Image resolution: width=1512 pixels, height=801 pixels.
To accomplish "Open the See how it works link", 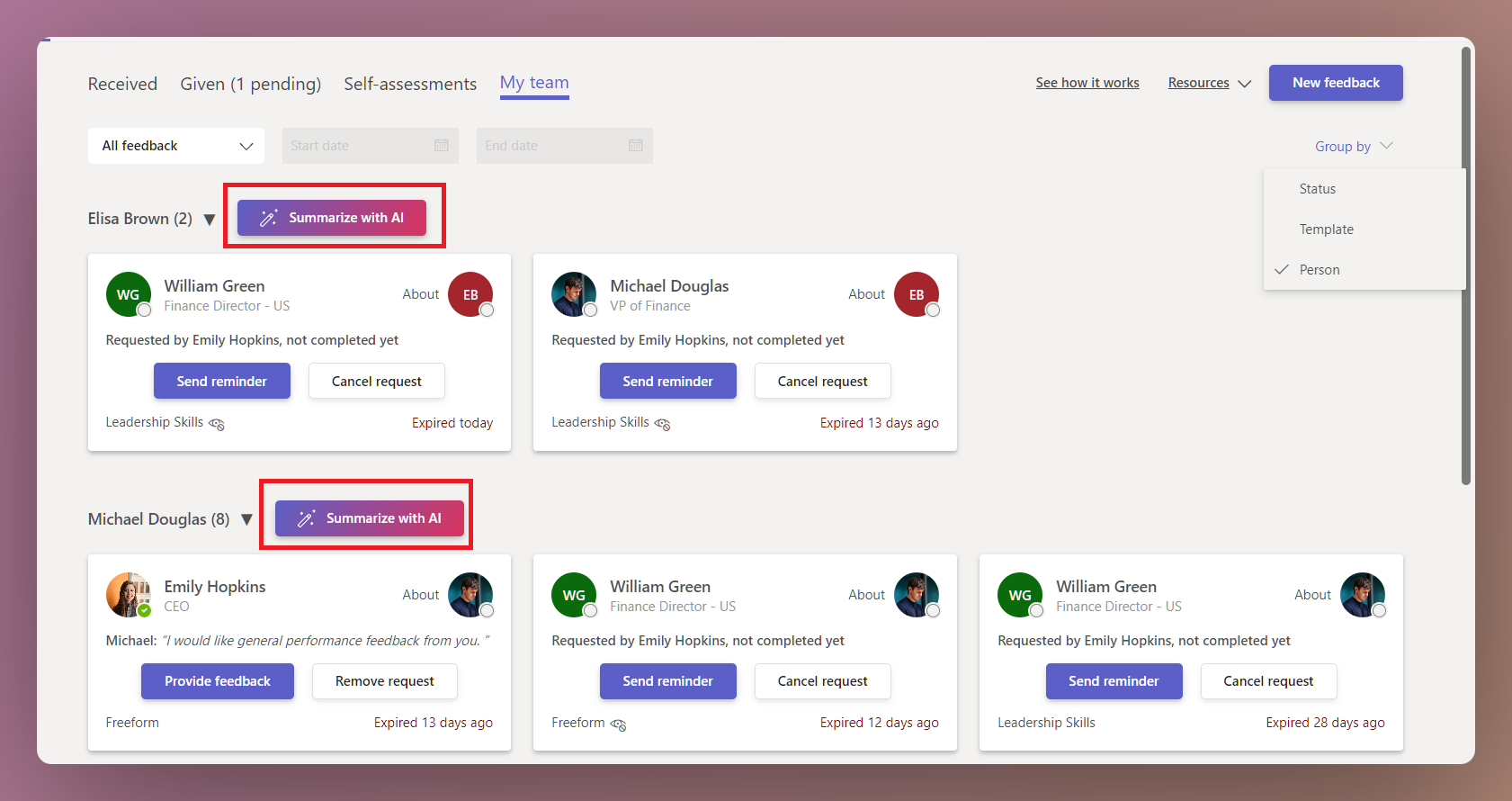I will tap(1087, 83).
